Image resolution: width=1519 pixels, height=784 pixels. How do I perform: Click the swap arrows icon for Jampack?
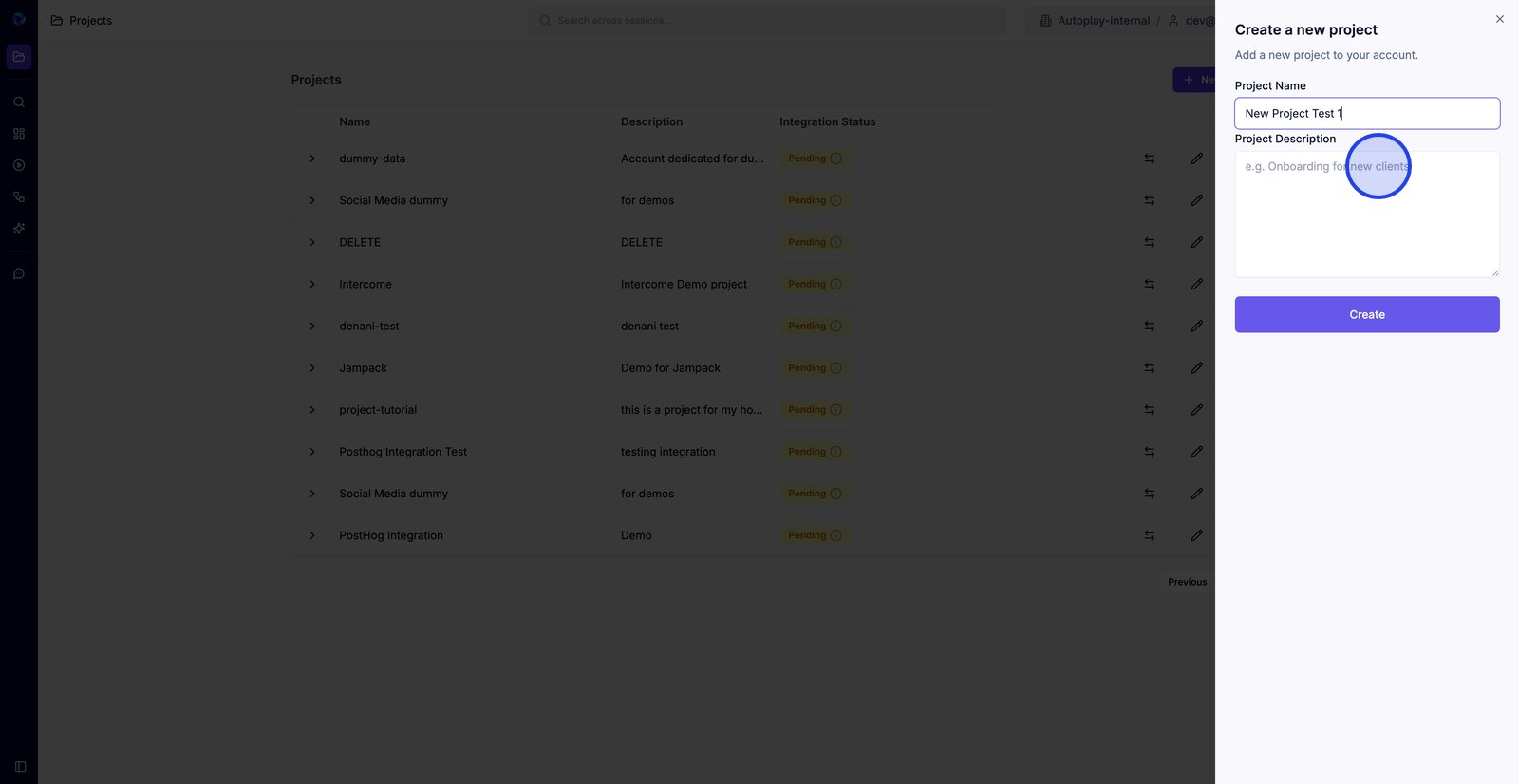[1149, 368]
